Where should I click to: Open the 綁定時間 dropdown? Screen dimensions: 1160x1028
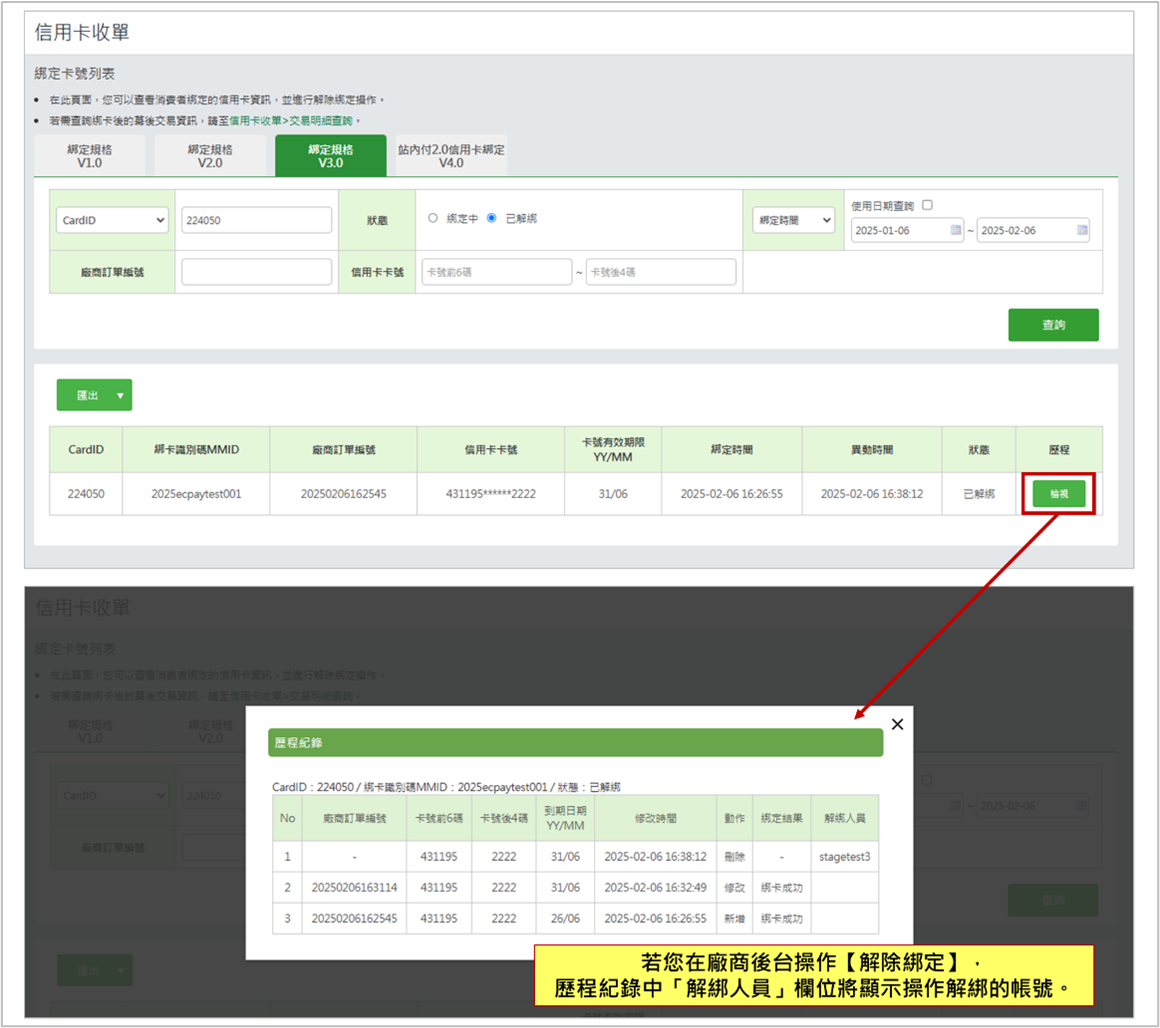tap(793, 220)
